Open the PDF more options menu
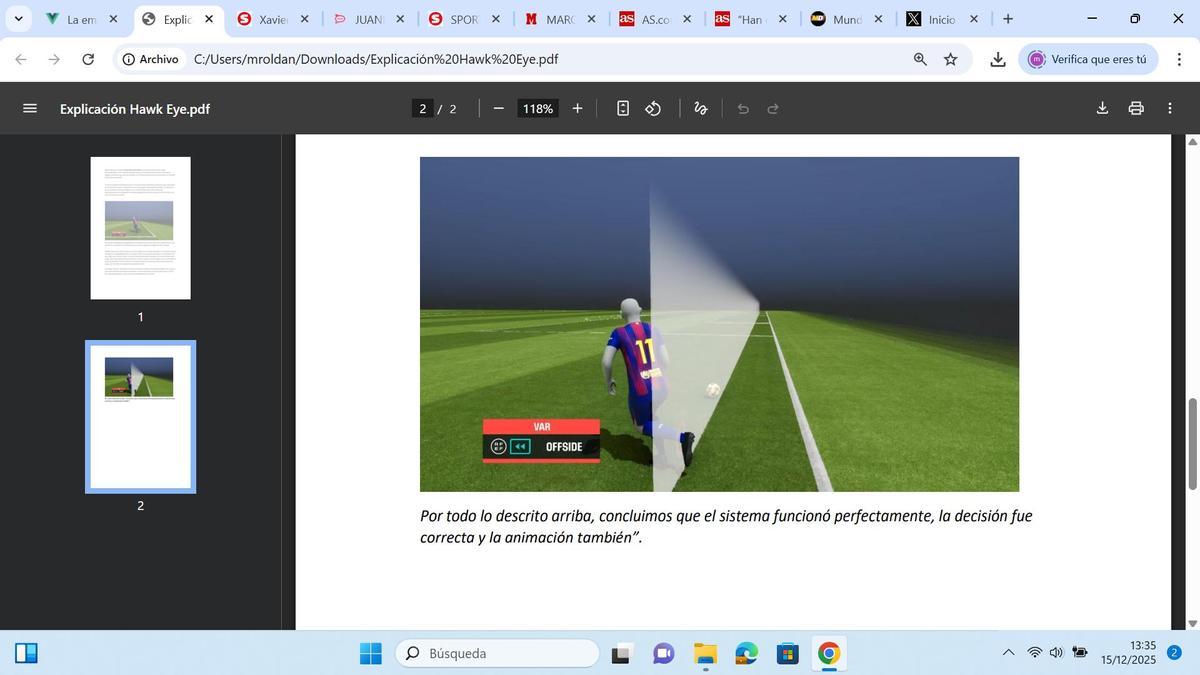Image resolution: width=1200 pixels, height=675 pixels. tap(1170, 108)
